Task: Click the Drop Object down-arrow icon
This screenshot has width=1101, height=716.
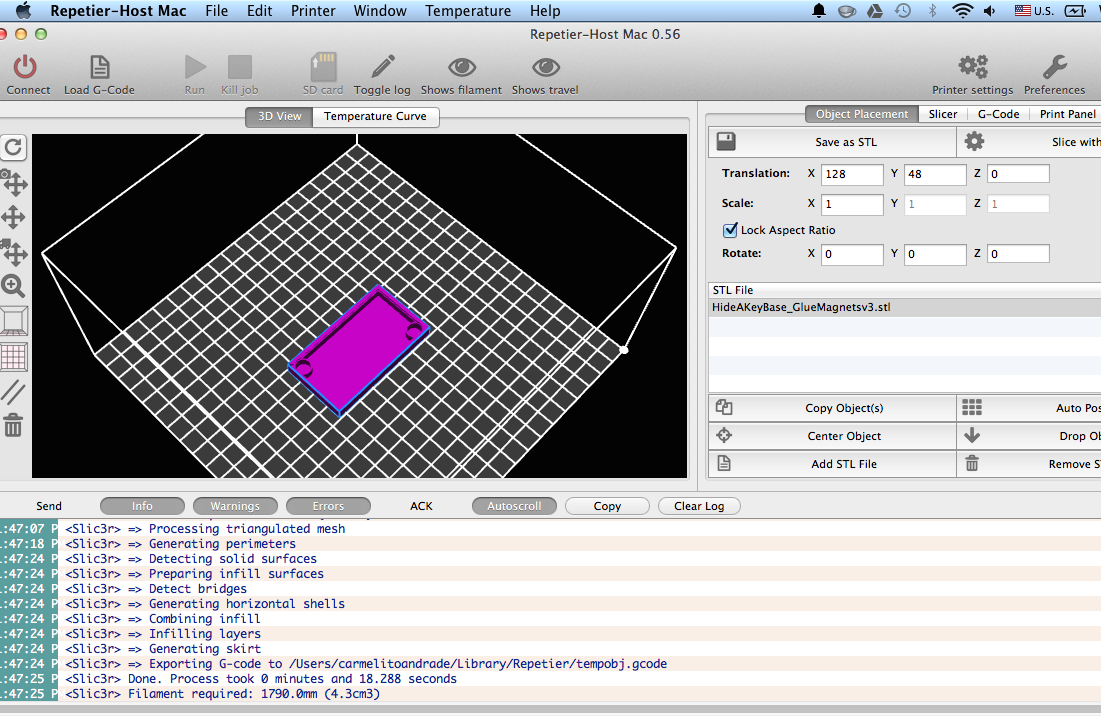Action: (972, 435)
